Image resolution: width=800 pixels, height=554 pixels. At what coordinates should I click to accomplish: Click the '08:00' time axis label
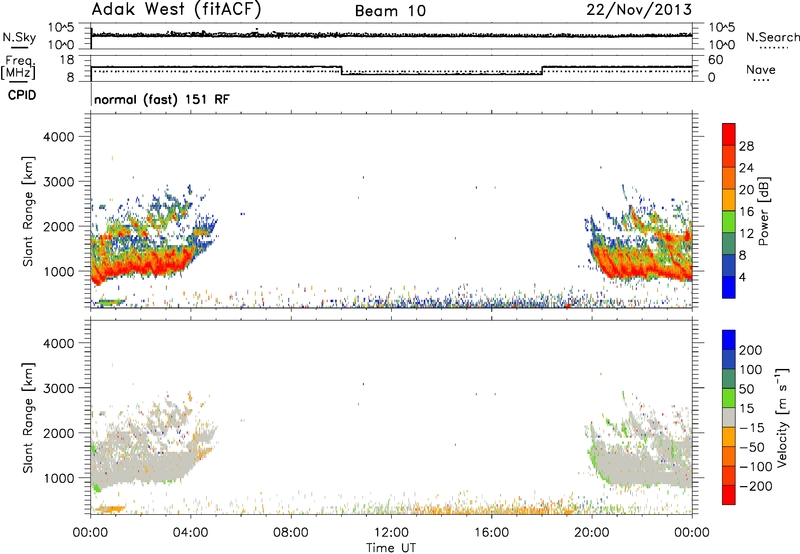[x=291, y=533]
